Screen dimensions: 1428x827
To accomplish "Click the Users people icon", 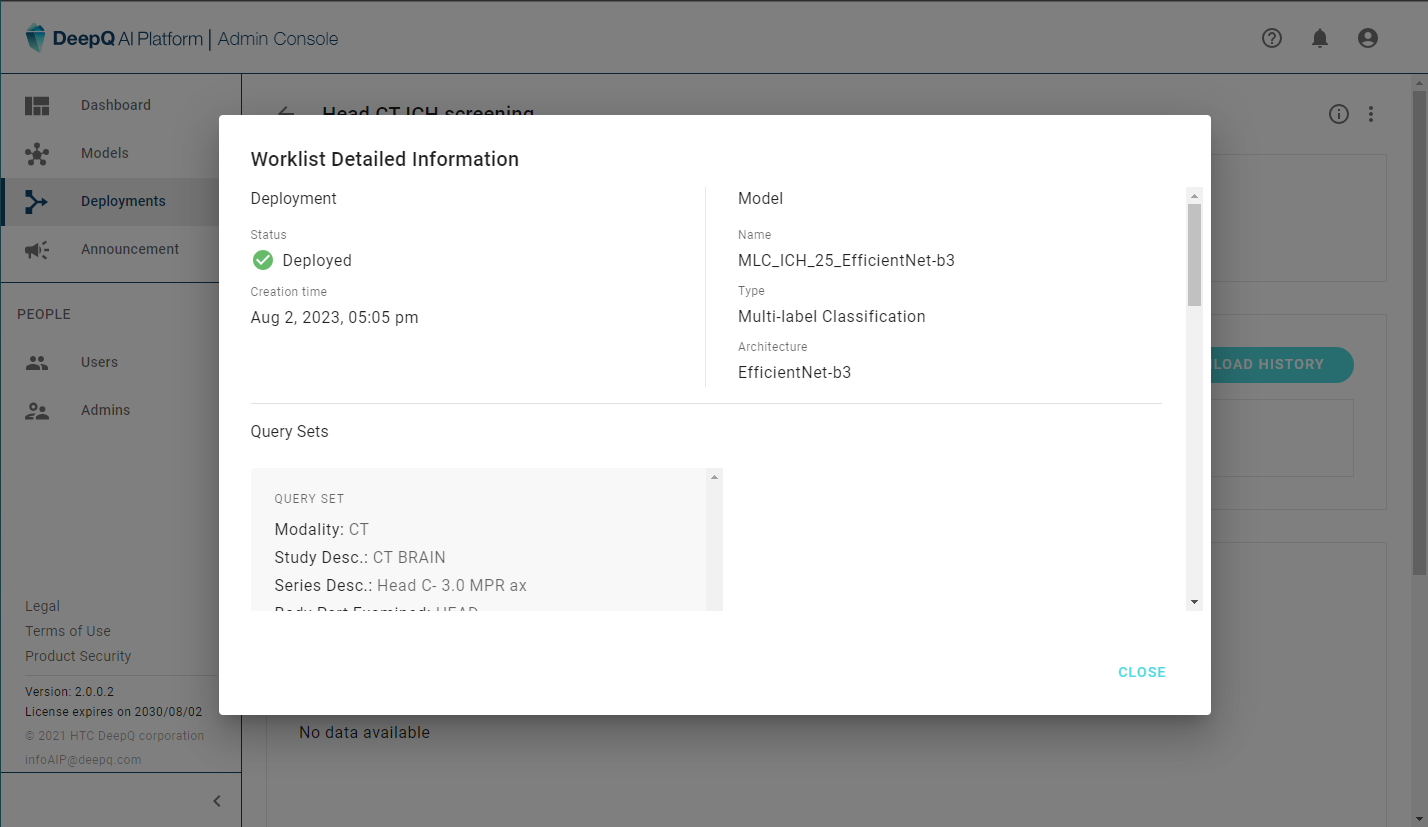I will pos(37,363).
